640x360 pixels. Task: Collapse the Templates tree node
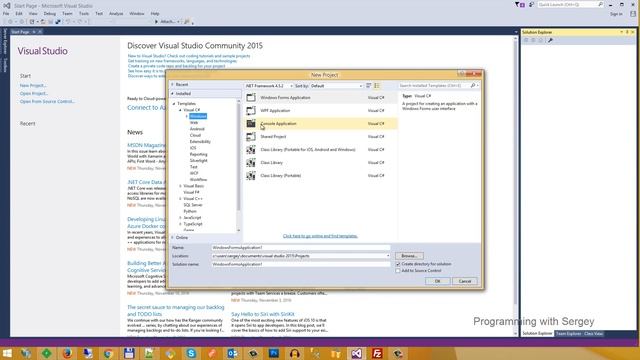click(174, 104)
